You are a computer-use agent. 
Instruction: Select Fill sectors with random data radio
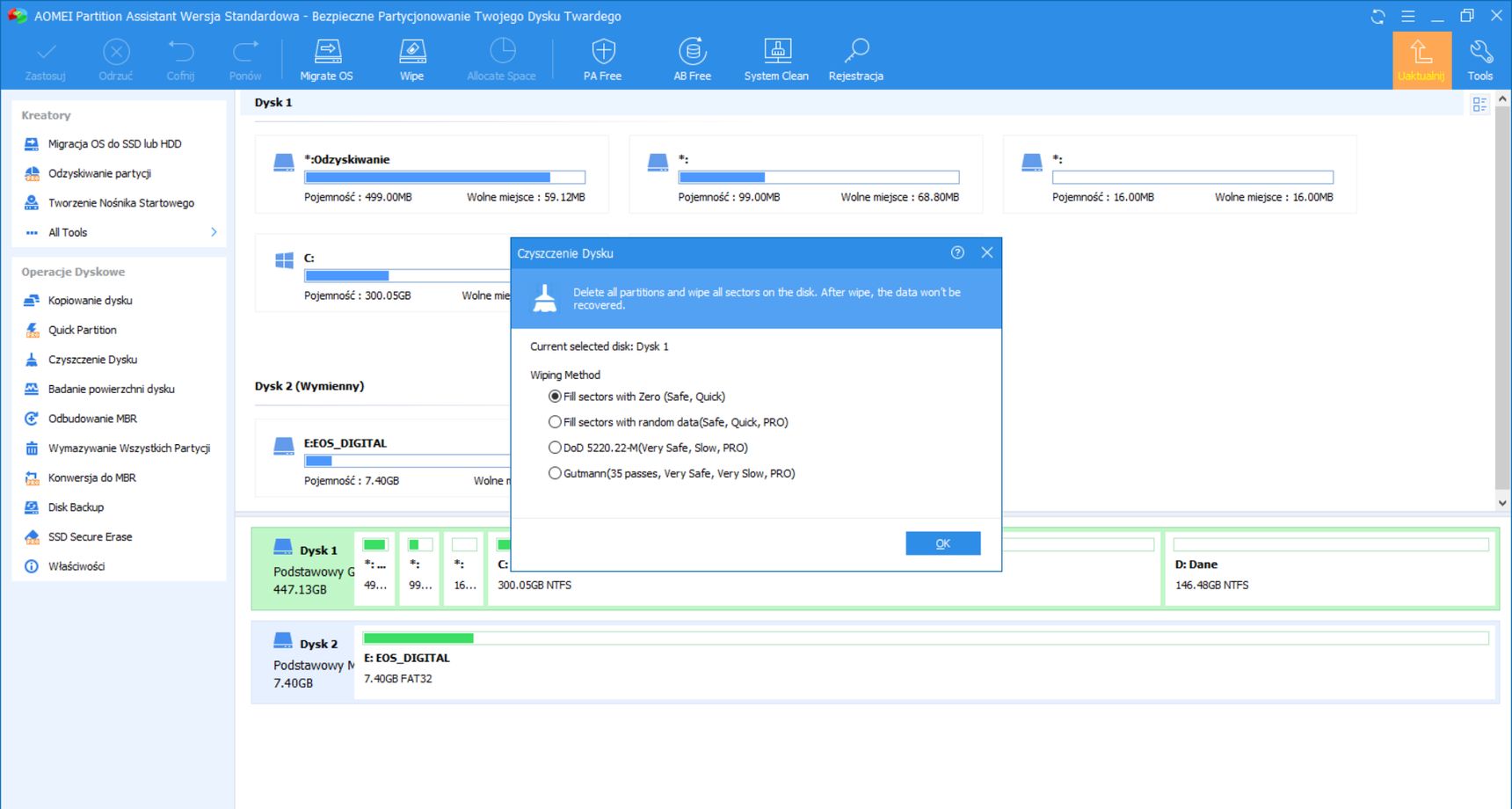(555, 422)
